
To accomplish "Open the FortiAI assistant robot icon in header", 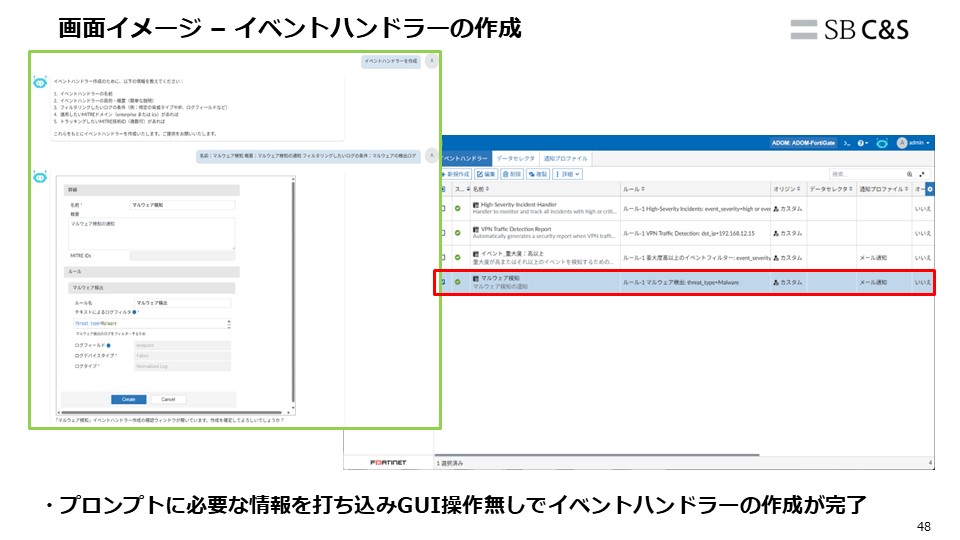I will (x=882, y=144).
